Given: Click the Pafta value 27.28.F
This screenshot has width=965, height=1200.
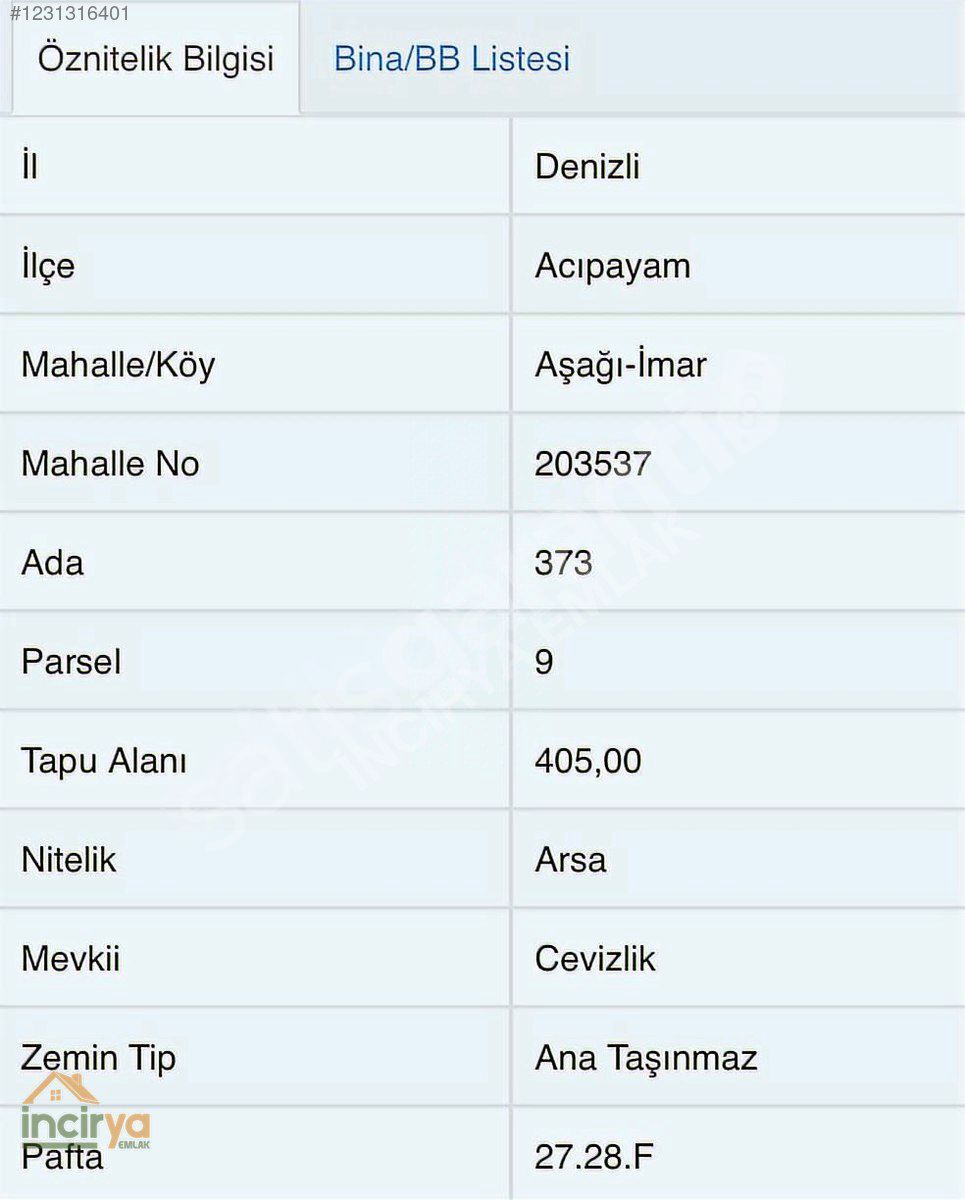Looking at the screenshot, I should point(594,1157).
